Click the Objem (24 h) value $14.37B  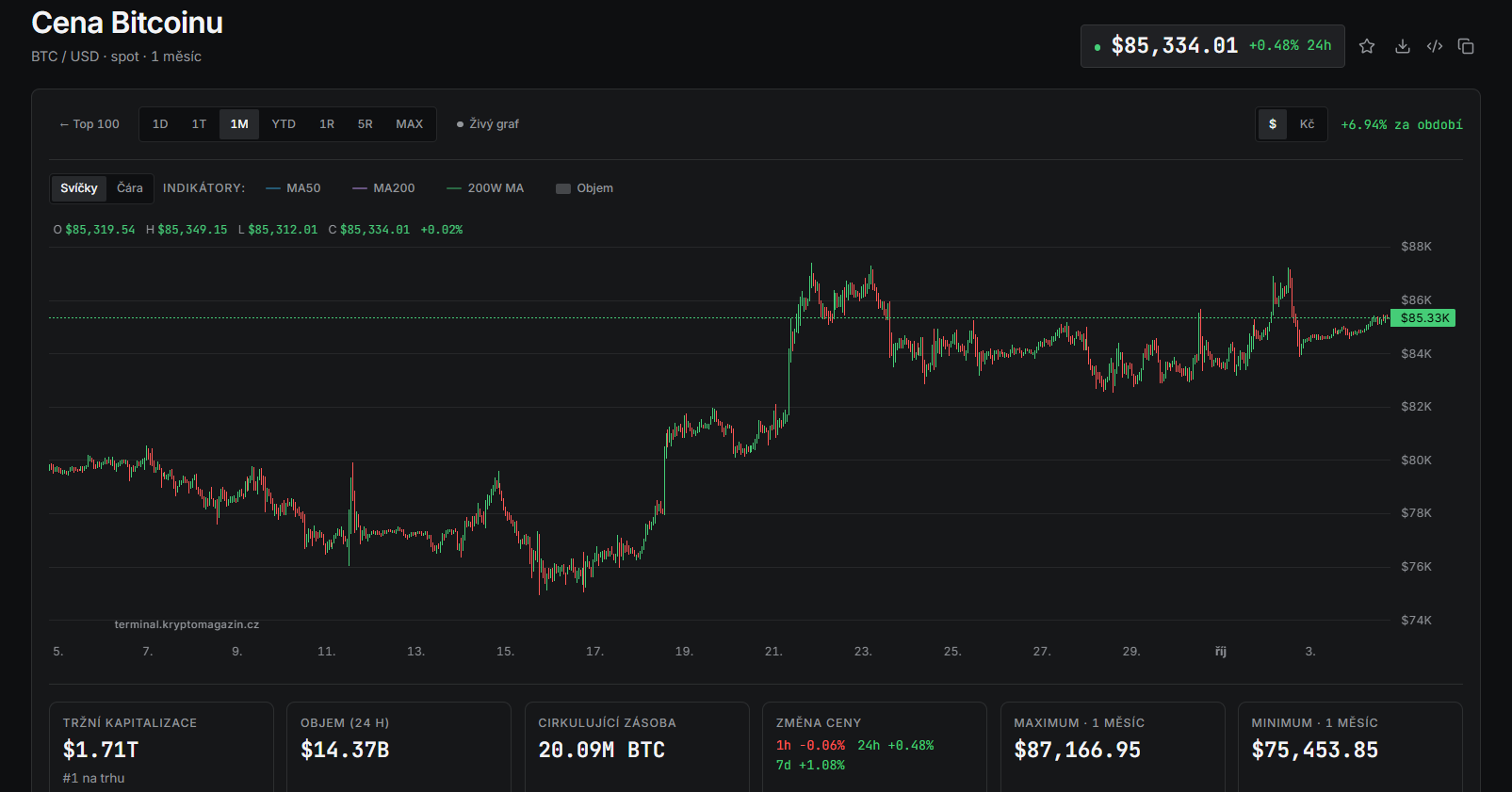point(345,750)
